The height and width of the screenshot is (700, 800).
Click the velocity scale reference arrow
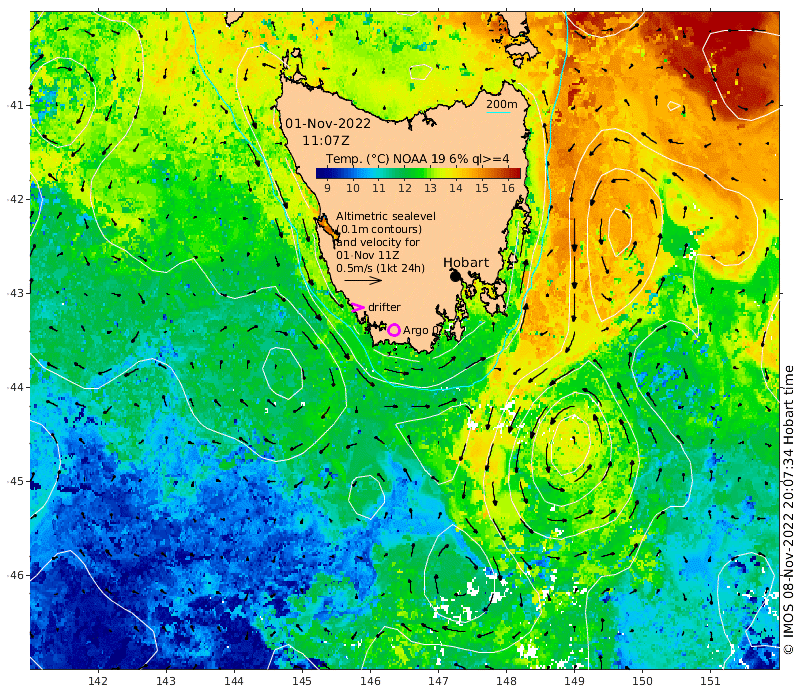[363, 280]
